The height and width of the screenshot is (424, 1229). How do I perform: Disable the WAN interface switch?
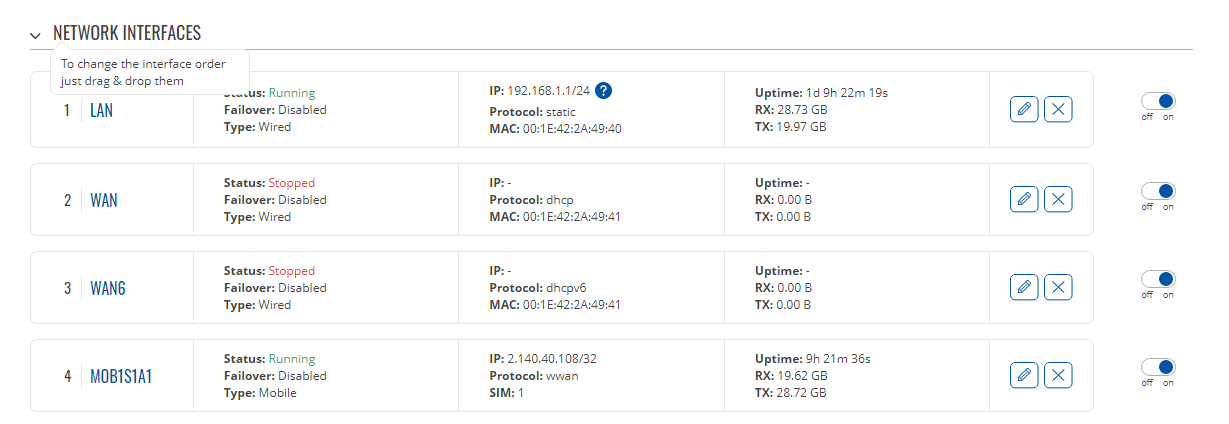[1158, 191]
